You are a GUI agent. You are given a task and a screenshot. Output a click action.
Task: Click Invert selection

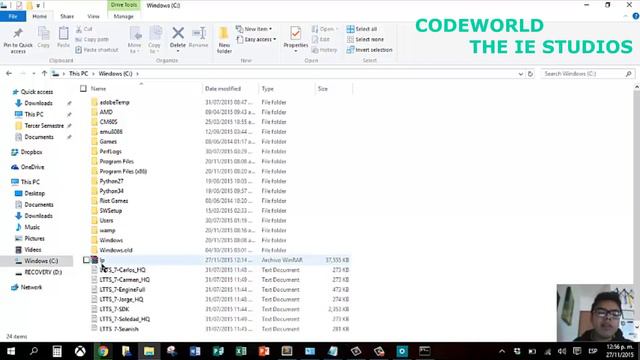369,50
